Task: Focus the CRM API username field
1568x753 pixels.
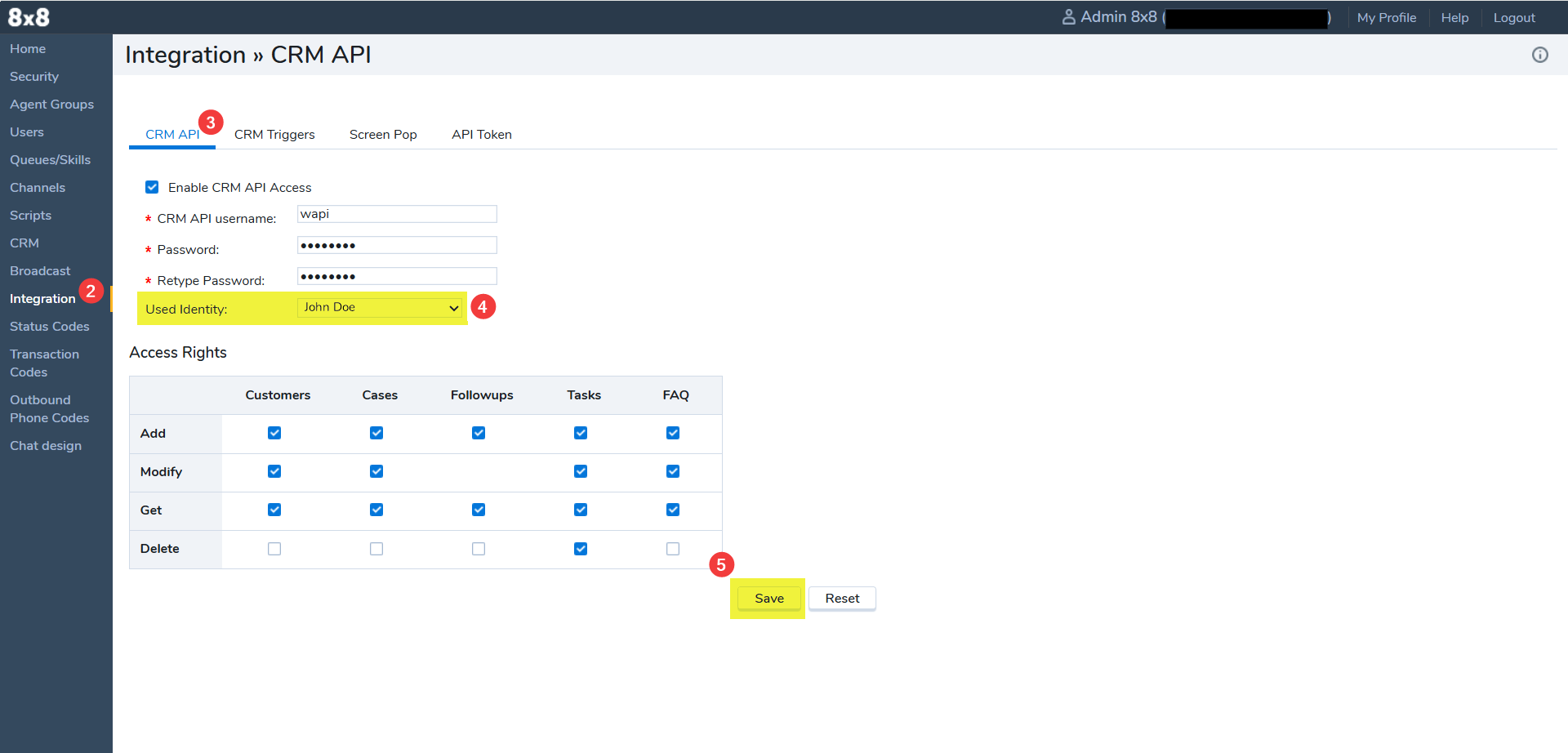Action: pos(397,214)
